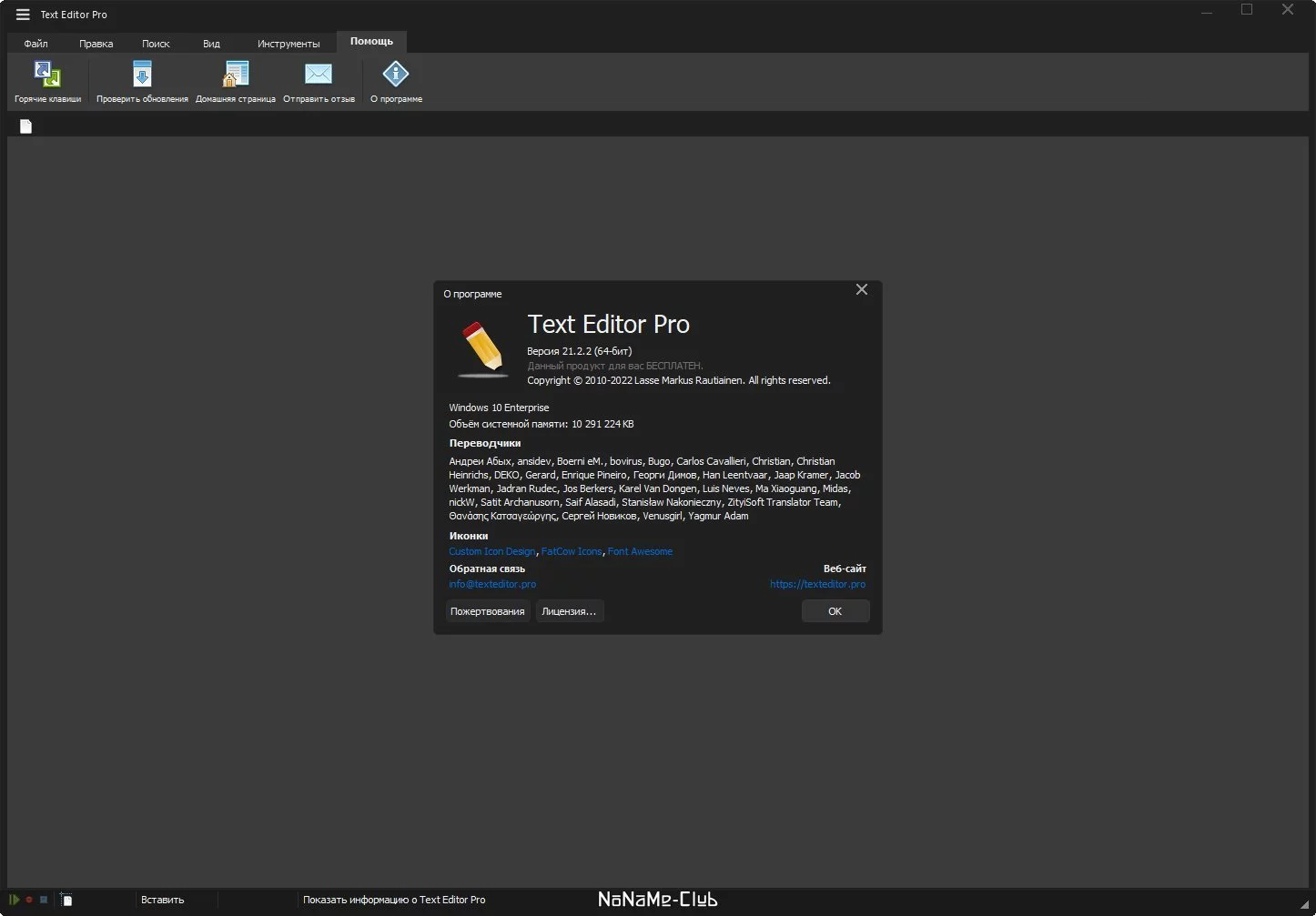This screenshot has height=916, width=1316.
Task: Click the Copyright 2010-2022 line
Action: tap(678, 380)
